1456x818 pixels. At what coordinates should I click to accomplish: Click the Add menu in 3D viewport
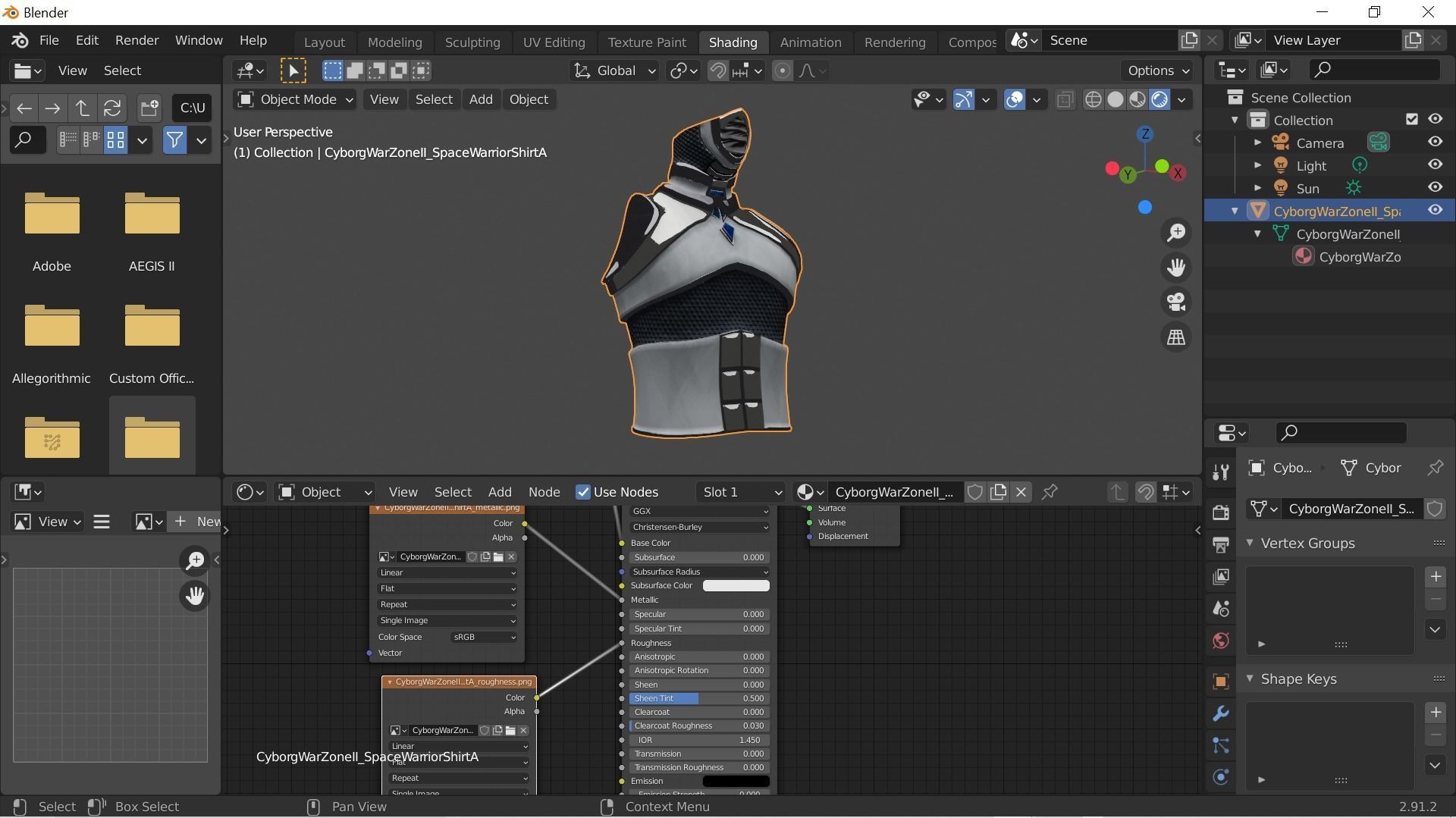pyautogui.click(x=480, y=99)
